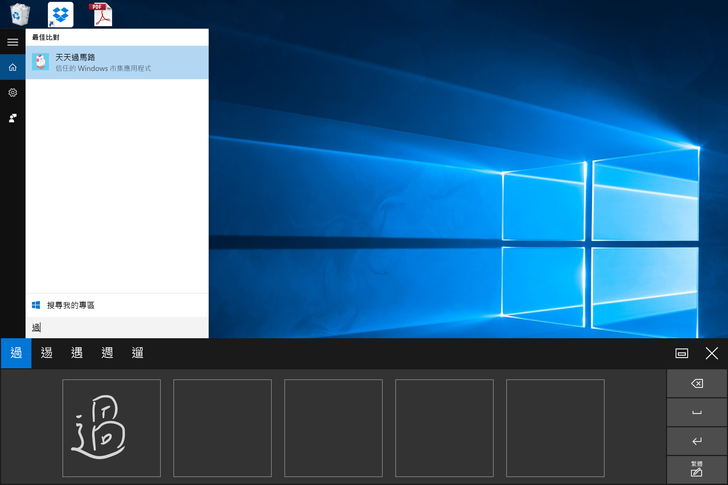Choose the third handwriting candidate 遇
728x485 pixels.
pyautogui.click(x=77, y=353)
